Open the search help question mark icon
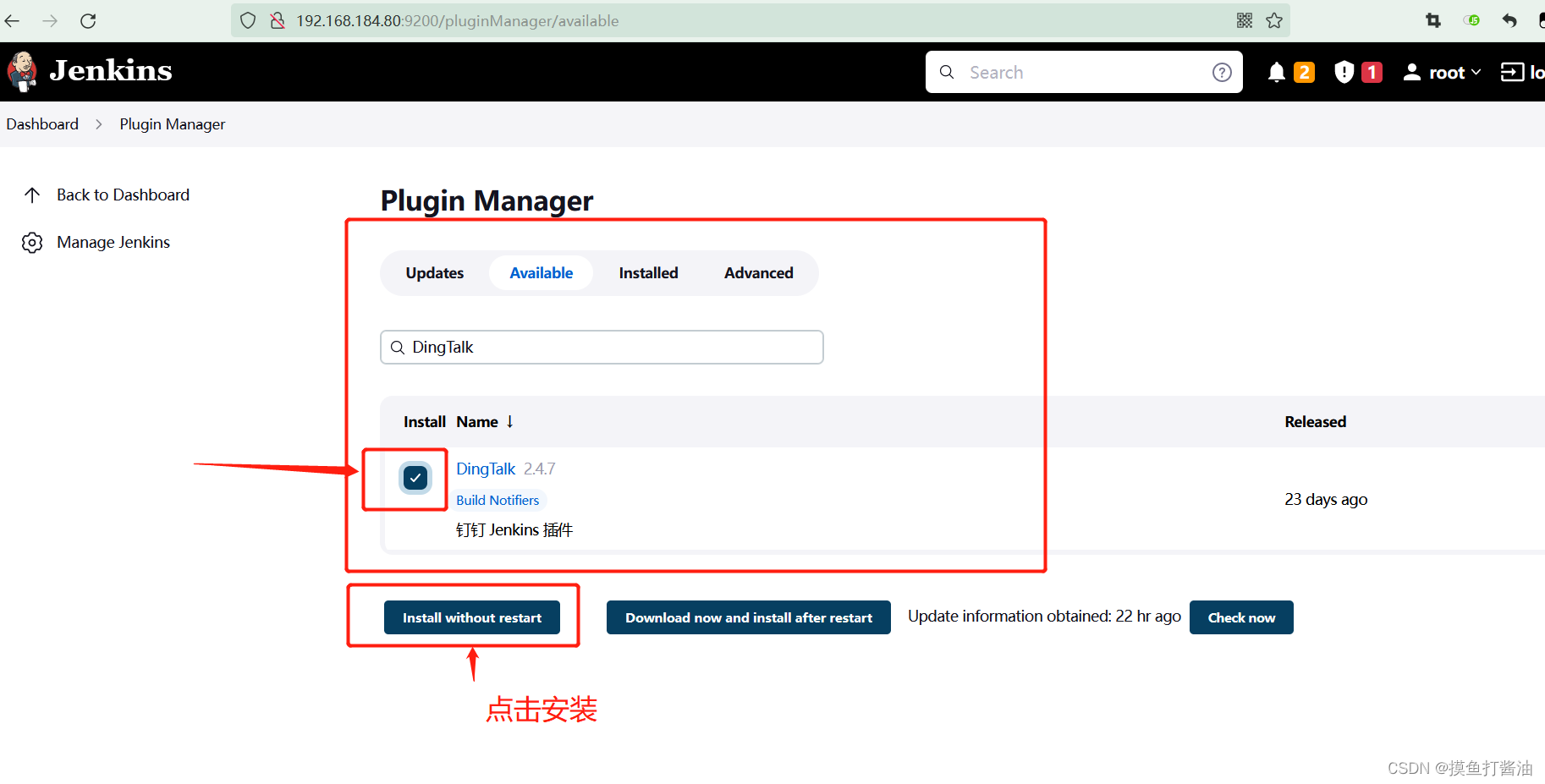The width and height of the screenshot is (1545, 784). [1222, 72]
